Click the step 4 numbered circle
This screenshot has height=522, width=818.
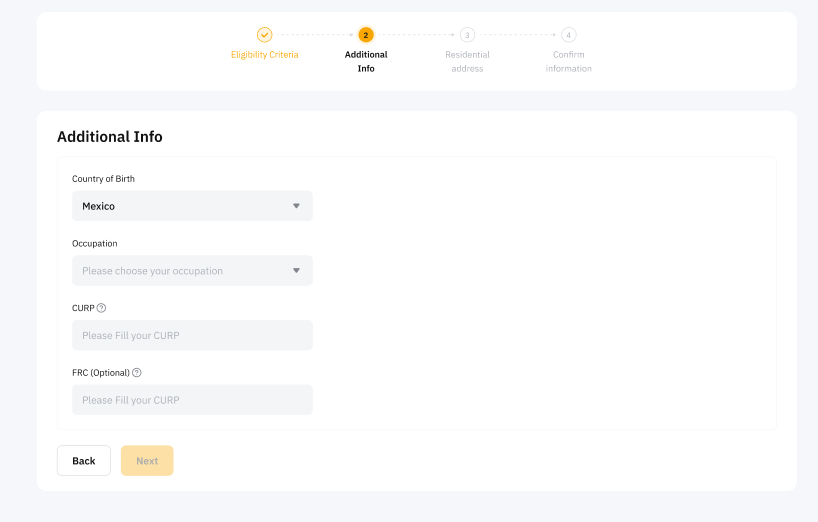568,35
